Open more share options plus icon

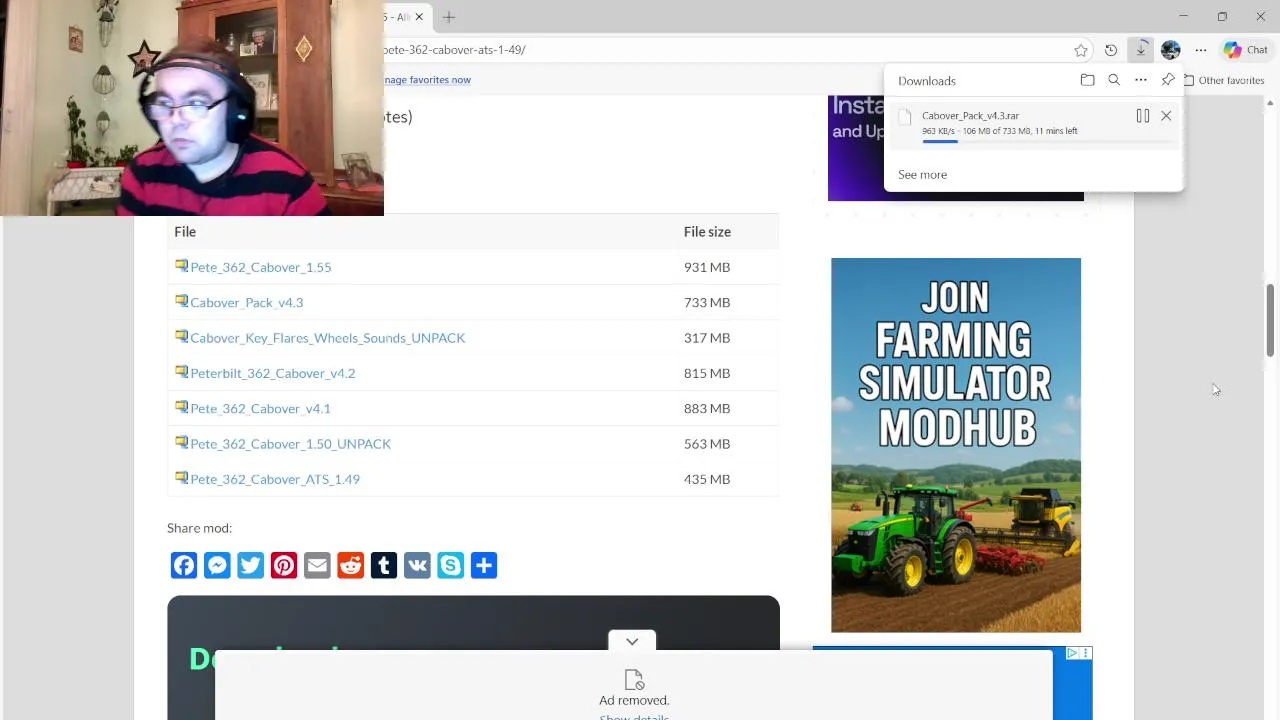(484, 566)
